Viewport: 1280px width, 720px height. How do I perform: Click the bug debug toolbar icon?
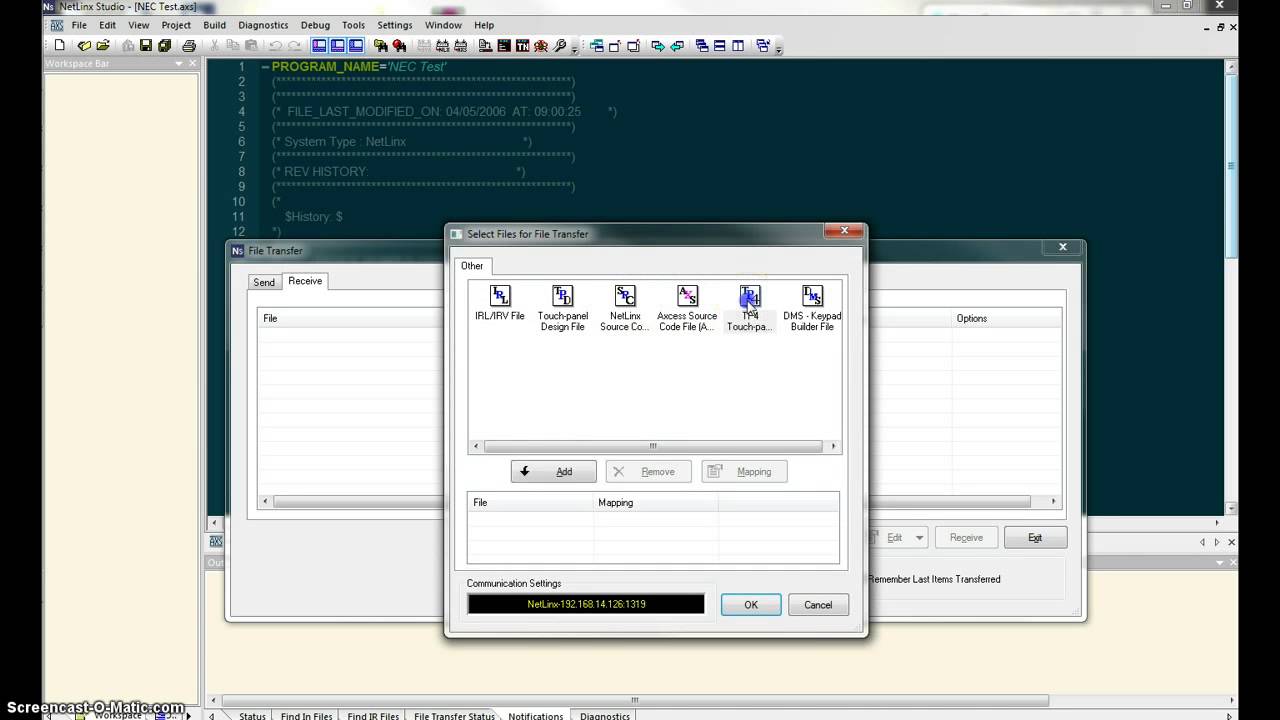point(541,45)
